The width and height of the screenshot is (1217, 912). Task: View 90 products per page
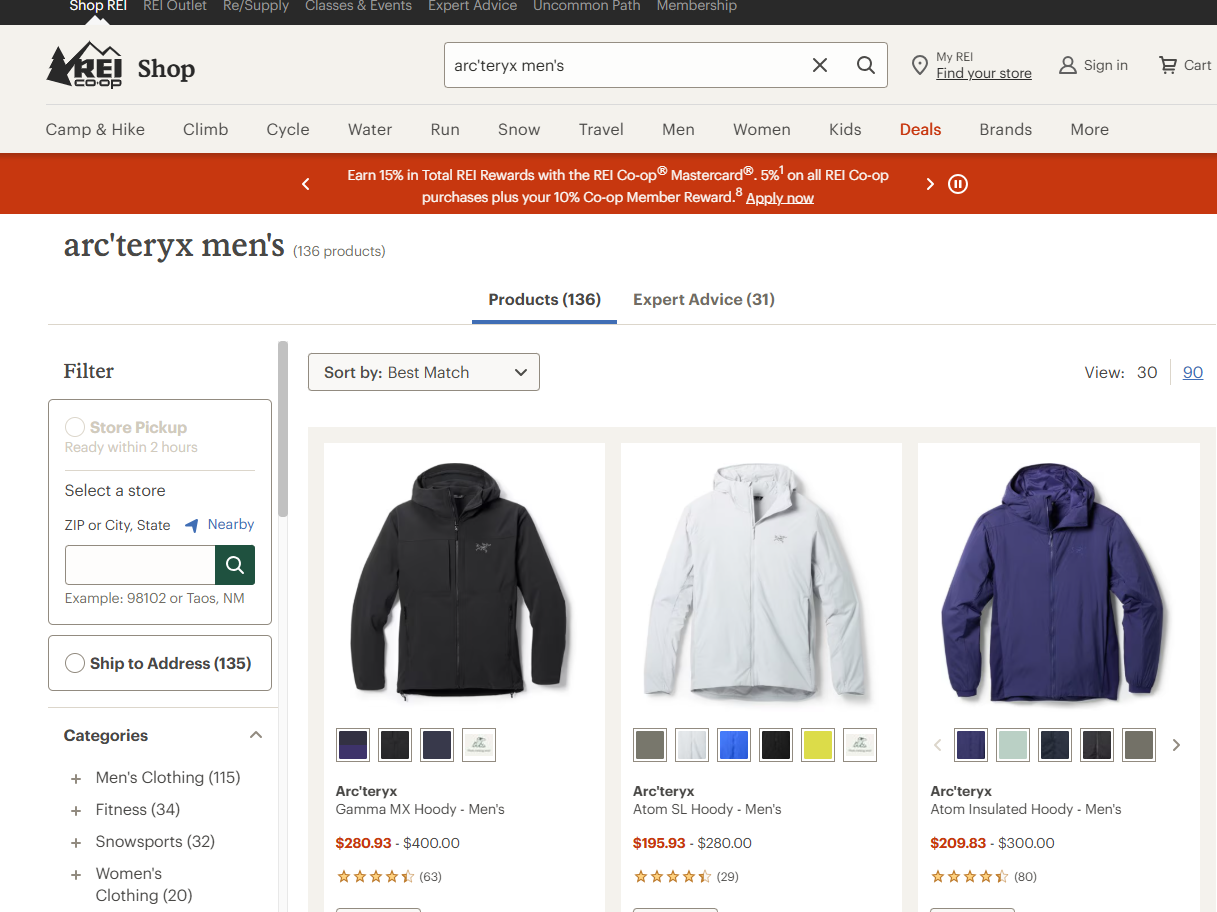point(1193,372)
